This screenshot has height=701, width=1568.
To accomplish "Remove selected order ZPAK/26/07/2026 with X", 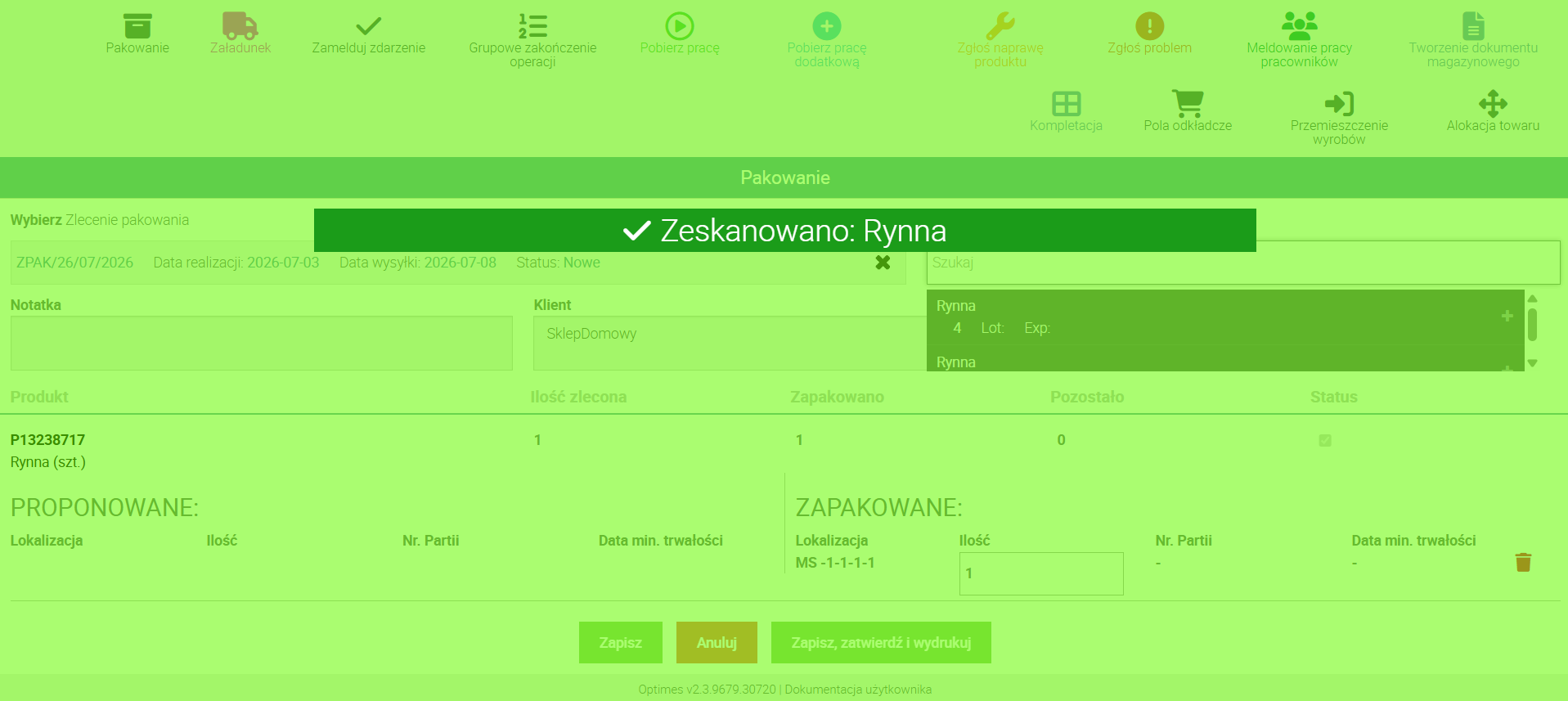I will (883, 263).
